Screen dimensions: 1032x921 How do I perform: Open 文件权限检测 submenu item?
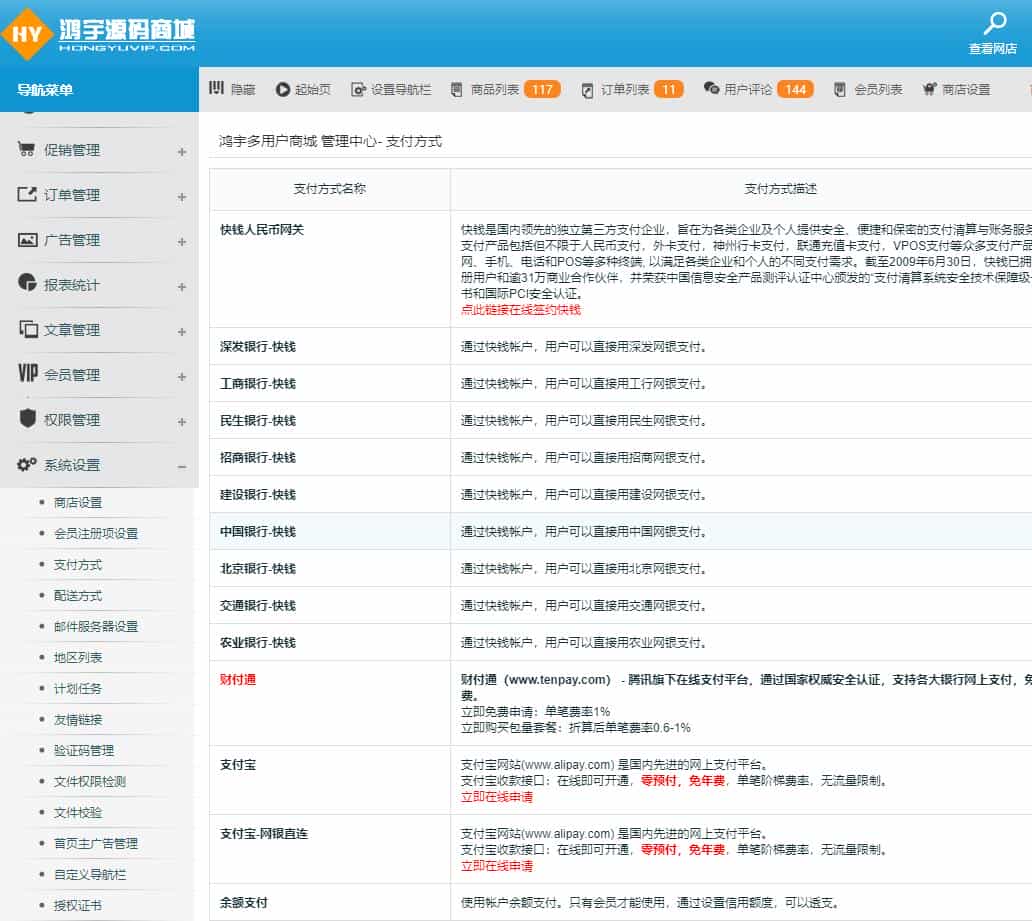90,781
